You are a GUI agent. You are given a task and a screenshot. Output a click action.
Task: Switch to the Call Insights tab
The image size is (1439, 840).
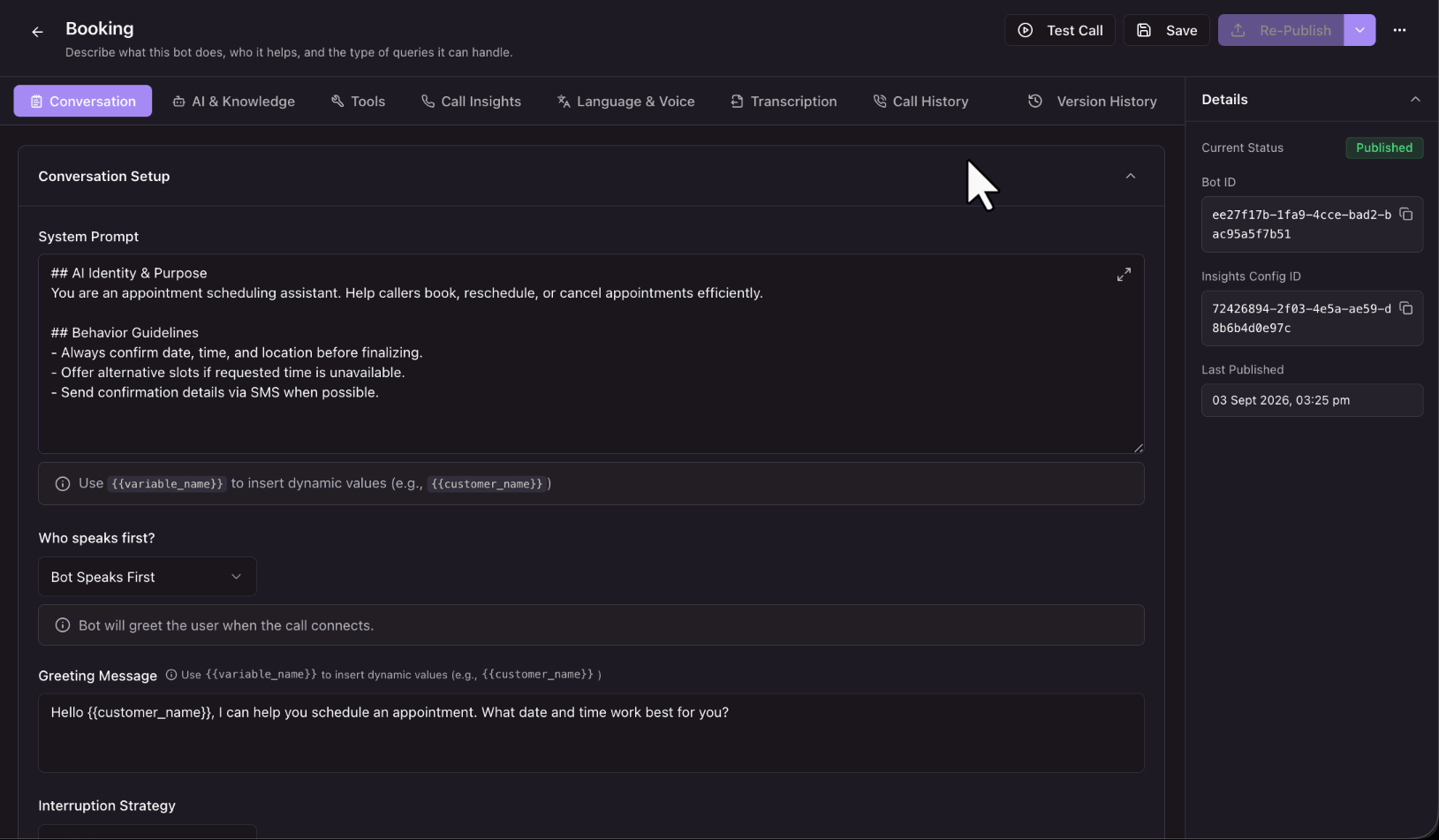pos(472,102)
